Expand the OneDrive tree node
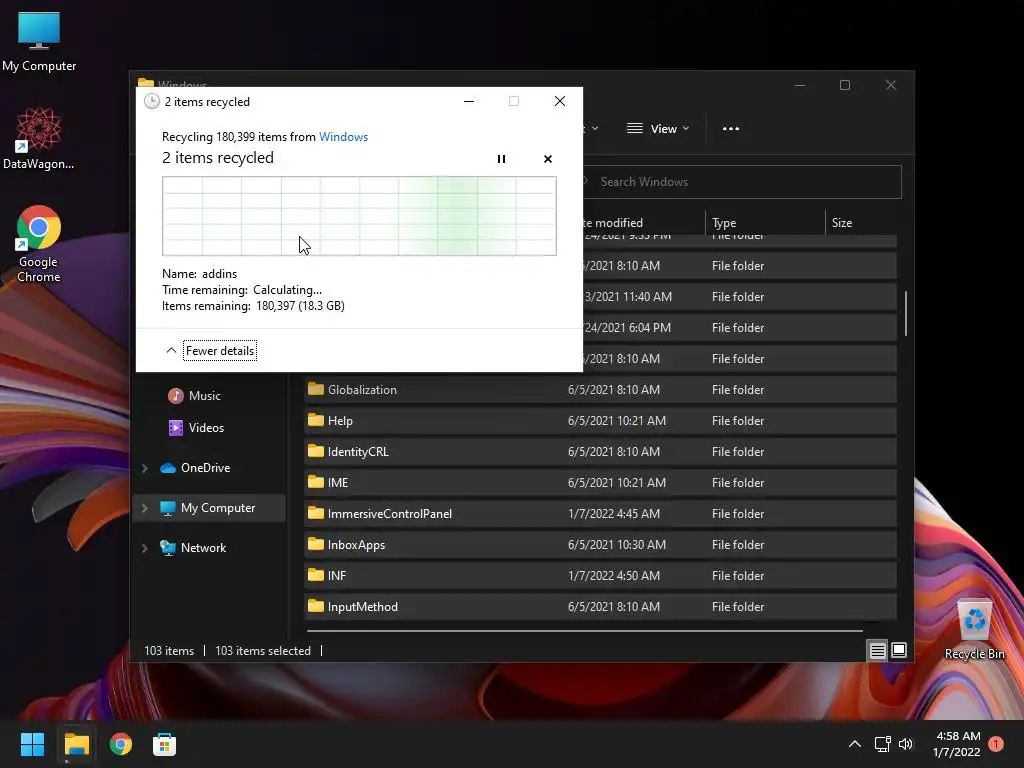 tap(145, 468)
